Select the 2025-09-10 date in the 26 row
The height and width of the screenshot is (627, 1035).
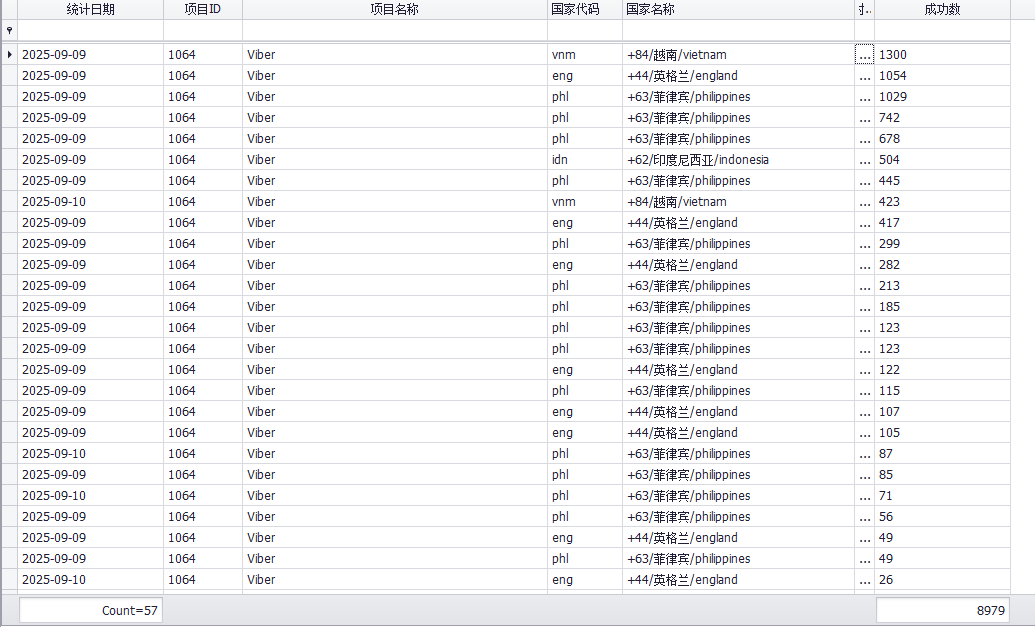[90, 580]
